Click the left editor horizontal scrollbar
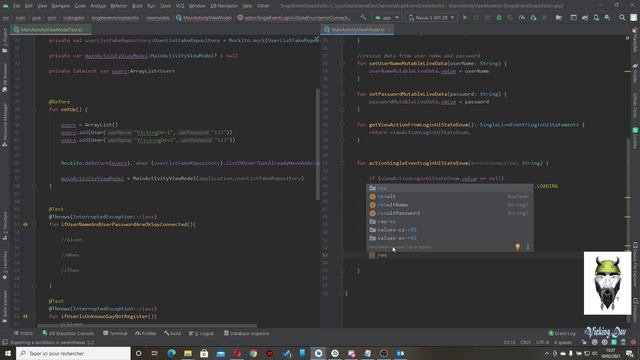Screen dimensions: 640x360 point(147,326)
